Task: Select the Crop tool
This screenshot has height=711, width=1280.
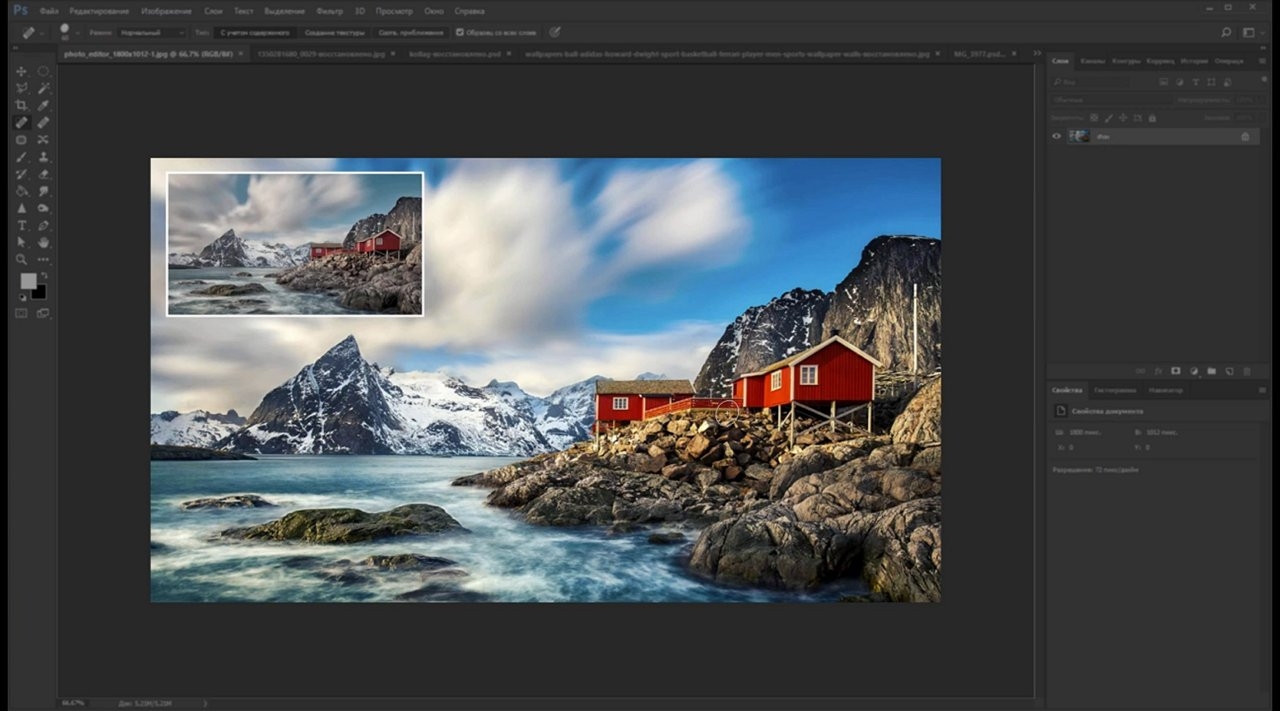Action: pos(21,105)
